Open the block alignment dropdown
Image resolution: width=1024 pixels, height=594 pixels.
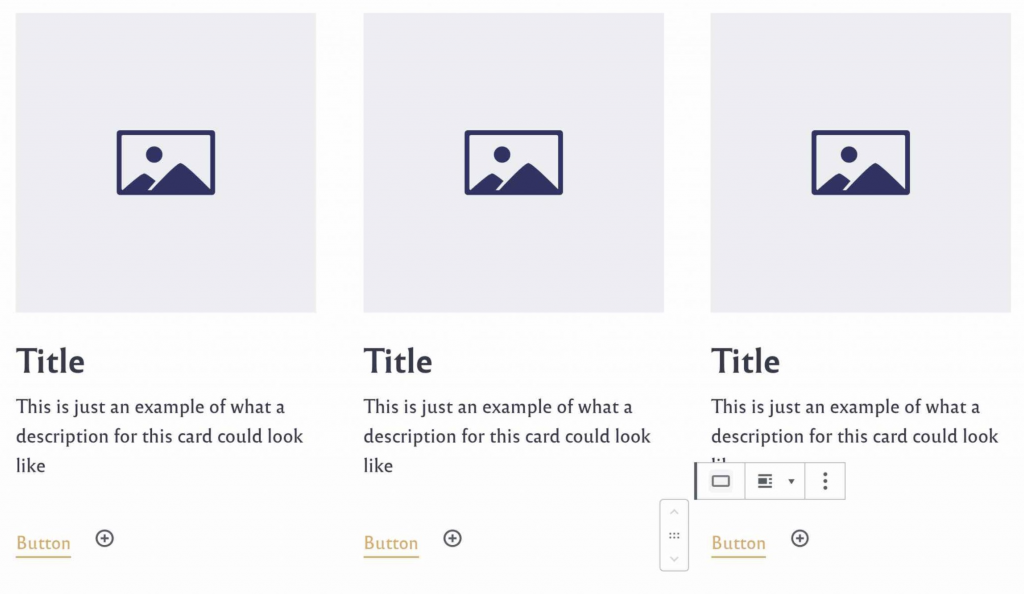[775, 481]
